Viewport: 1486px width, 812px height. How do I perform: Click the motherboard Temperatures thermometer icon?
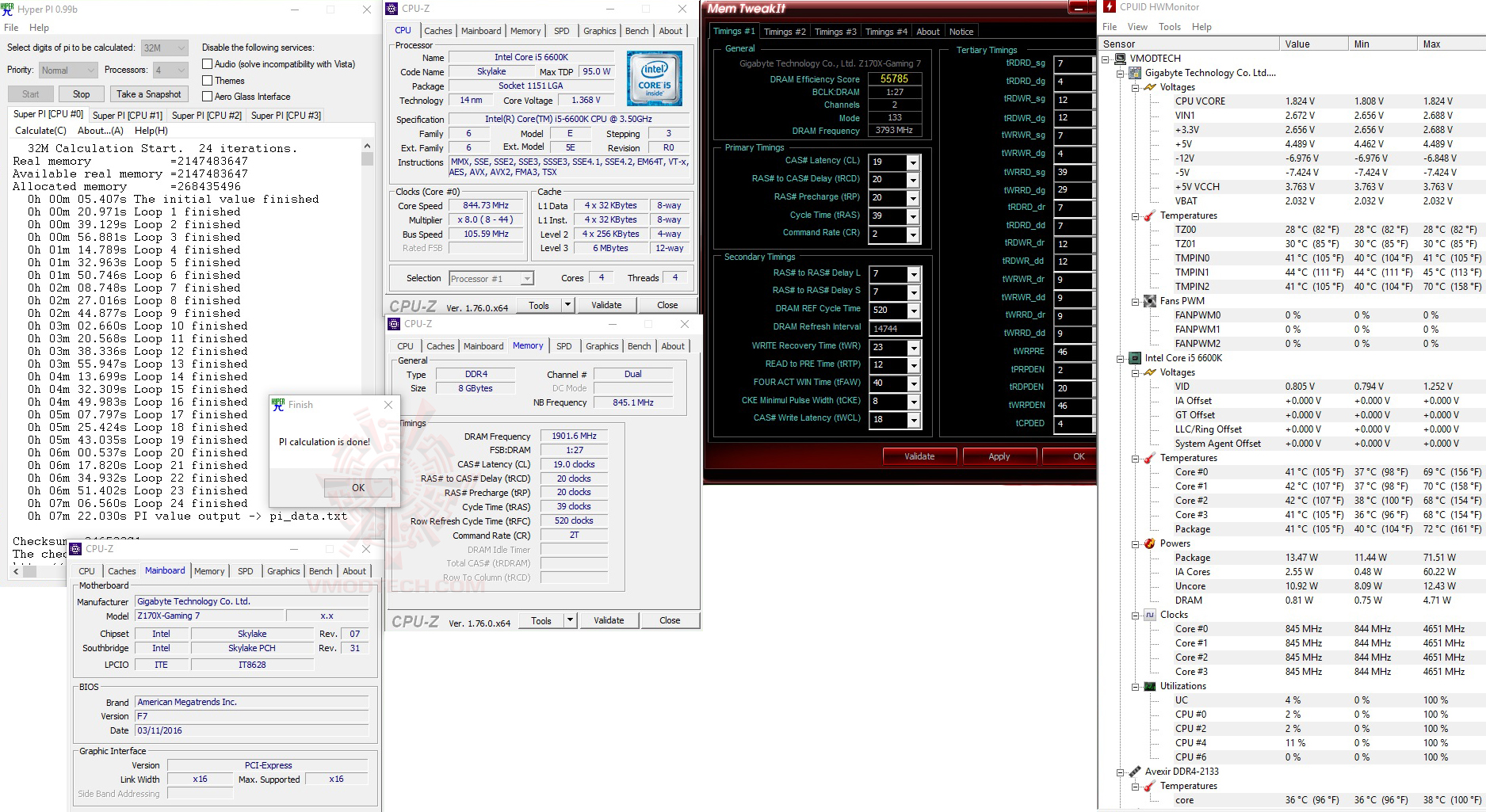[x=1150, y=215]
